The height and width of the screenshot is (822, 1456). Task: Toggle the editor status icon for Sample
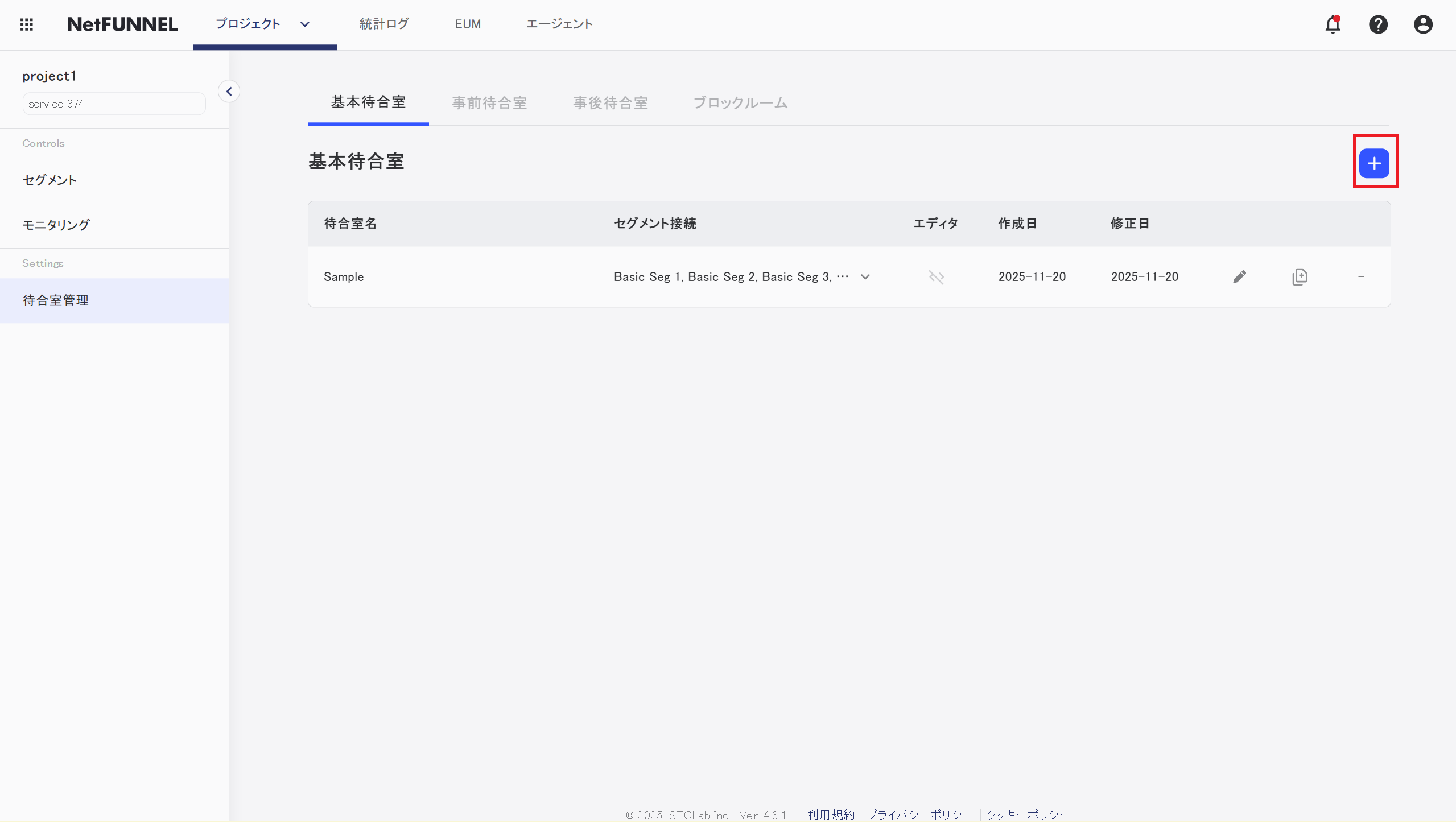pos(936,276)
